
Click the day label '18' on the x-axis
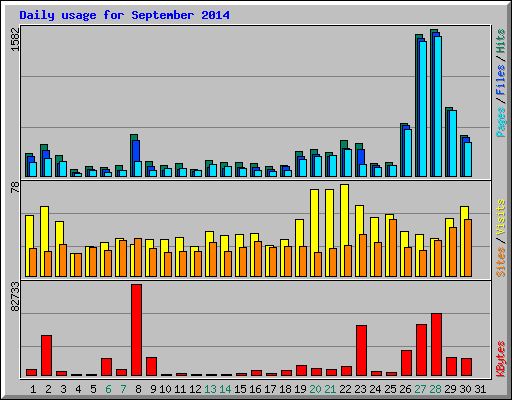click(x=285, y=389)
